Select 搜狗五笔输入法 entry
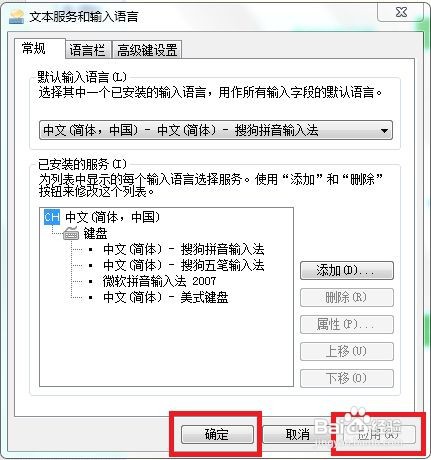 point(184,265)
